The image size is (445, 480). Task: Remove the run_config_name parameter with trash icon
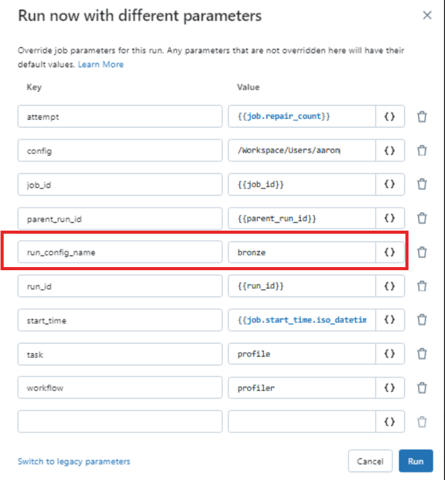point(422,252)
